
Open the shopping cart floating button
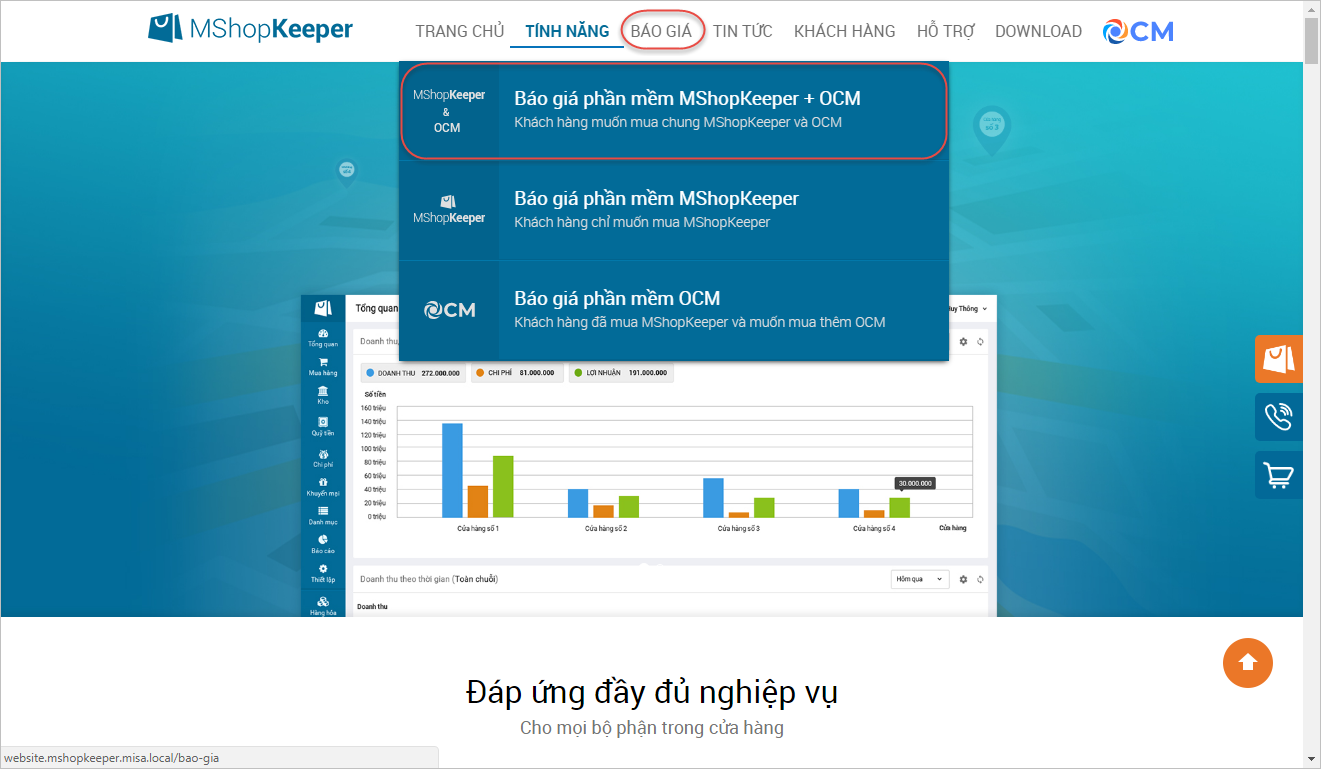[x=1279, y=475]
